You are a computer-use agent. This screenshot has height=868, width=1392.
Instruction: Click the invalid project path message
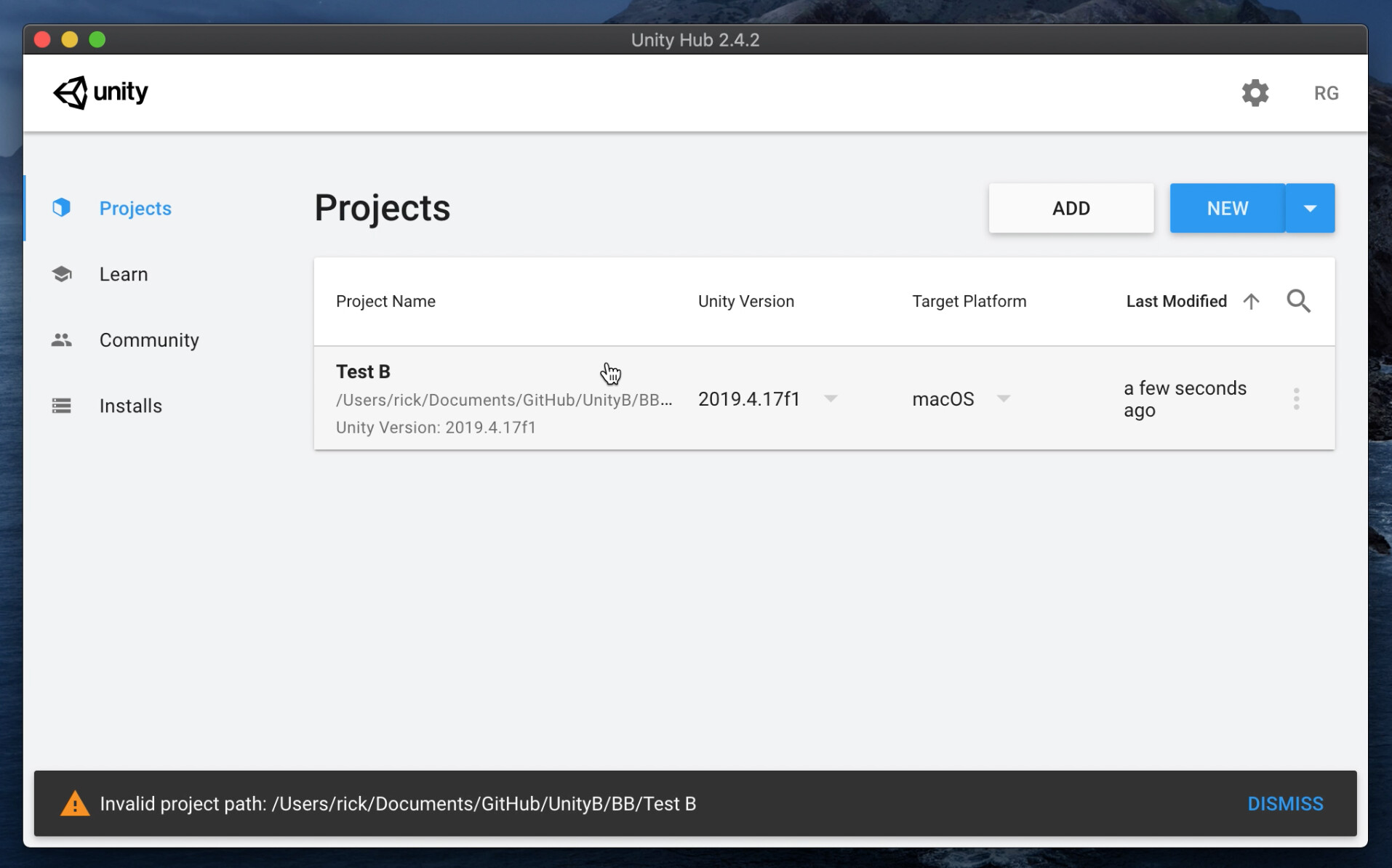398,803
